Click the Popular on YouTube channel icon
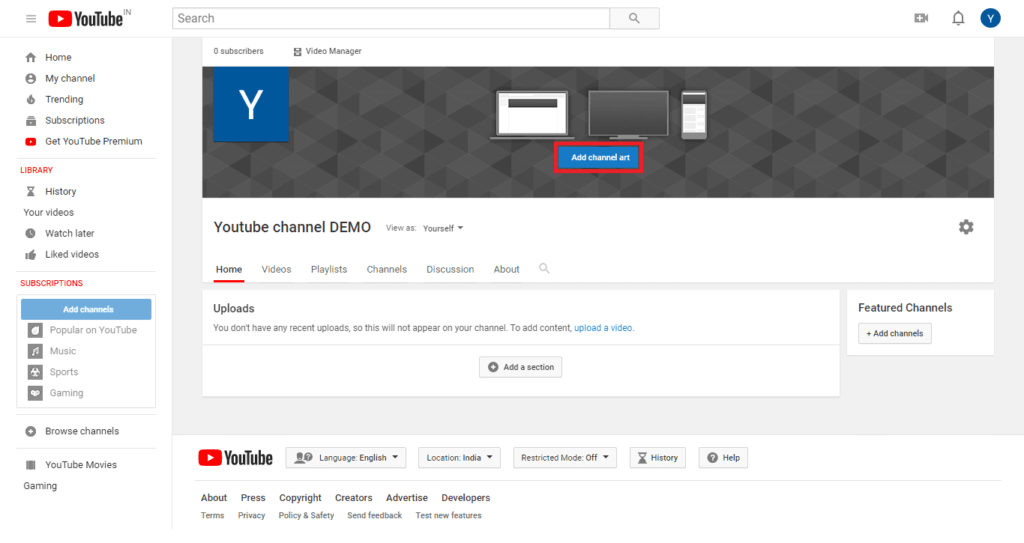This screenshot has width=1024, height=543. [x=35, y=330]
